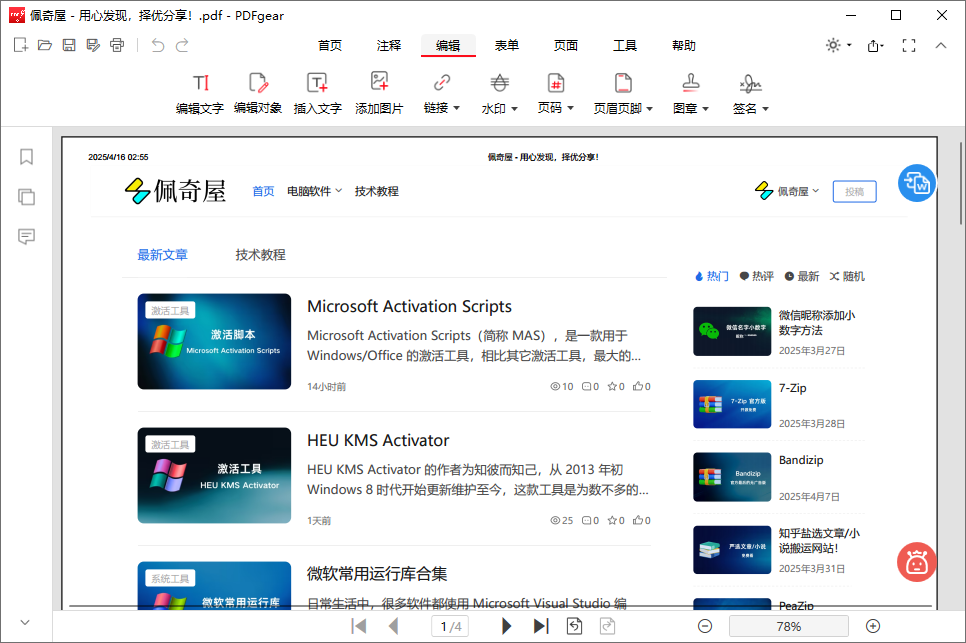Click the 随机 sidebar filter
966x643 pixels.
point(847,277)
